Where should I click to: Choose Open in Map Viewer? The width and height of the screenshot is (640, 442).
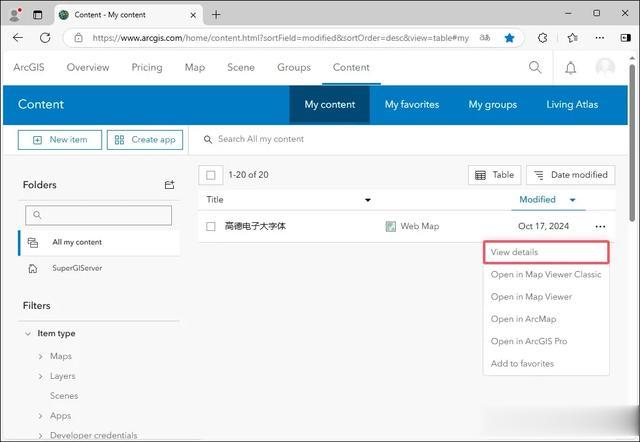tap(546, 297)
